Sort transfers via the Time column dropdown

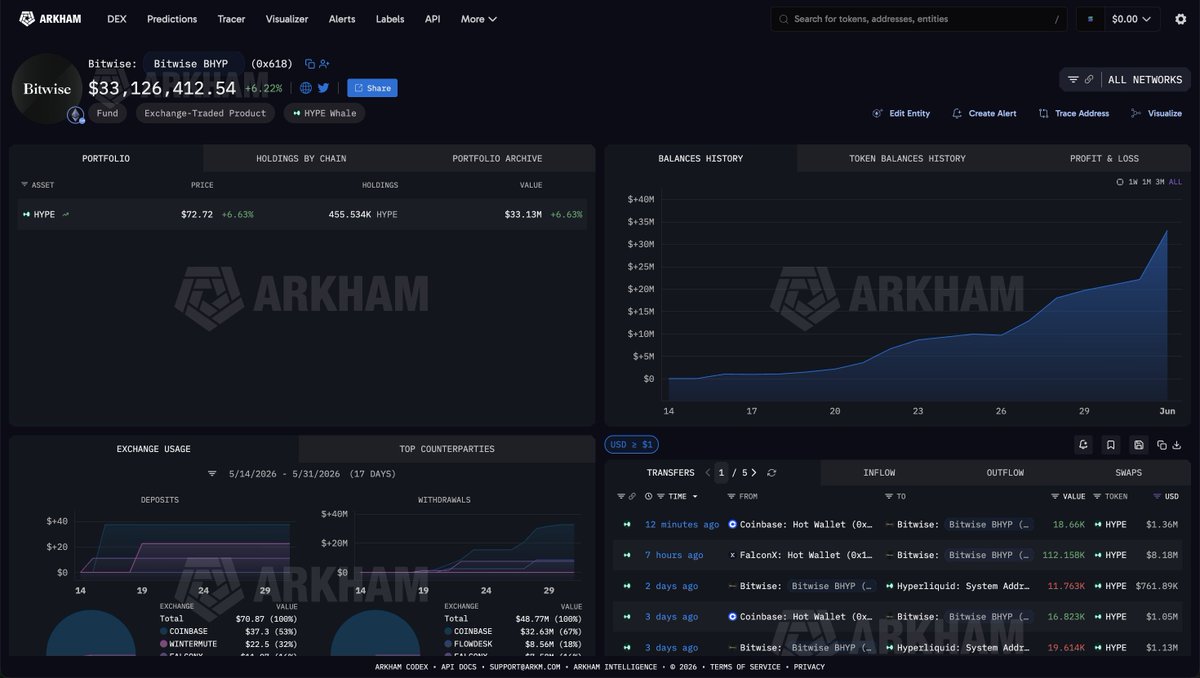695,496
